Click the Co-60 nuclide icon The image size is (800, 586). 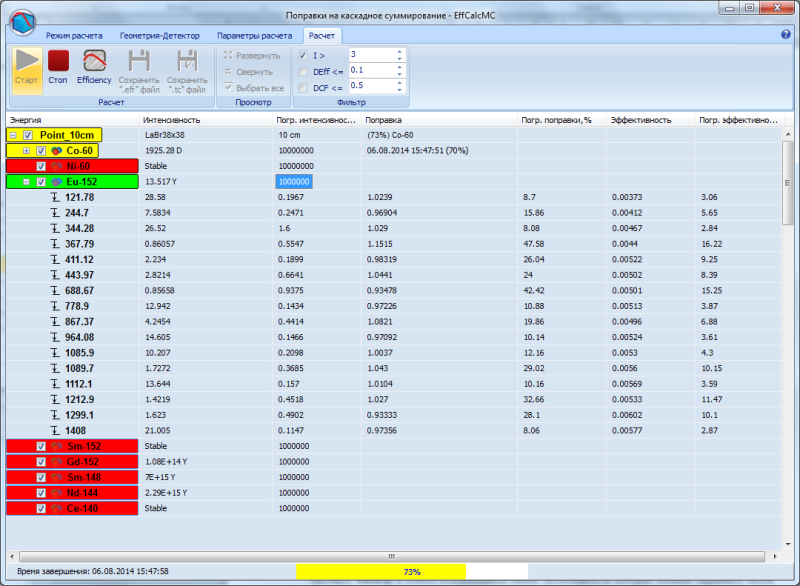coord(57,151)
